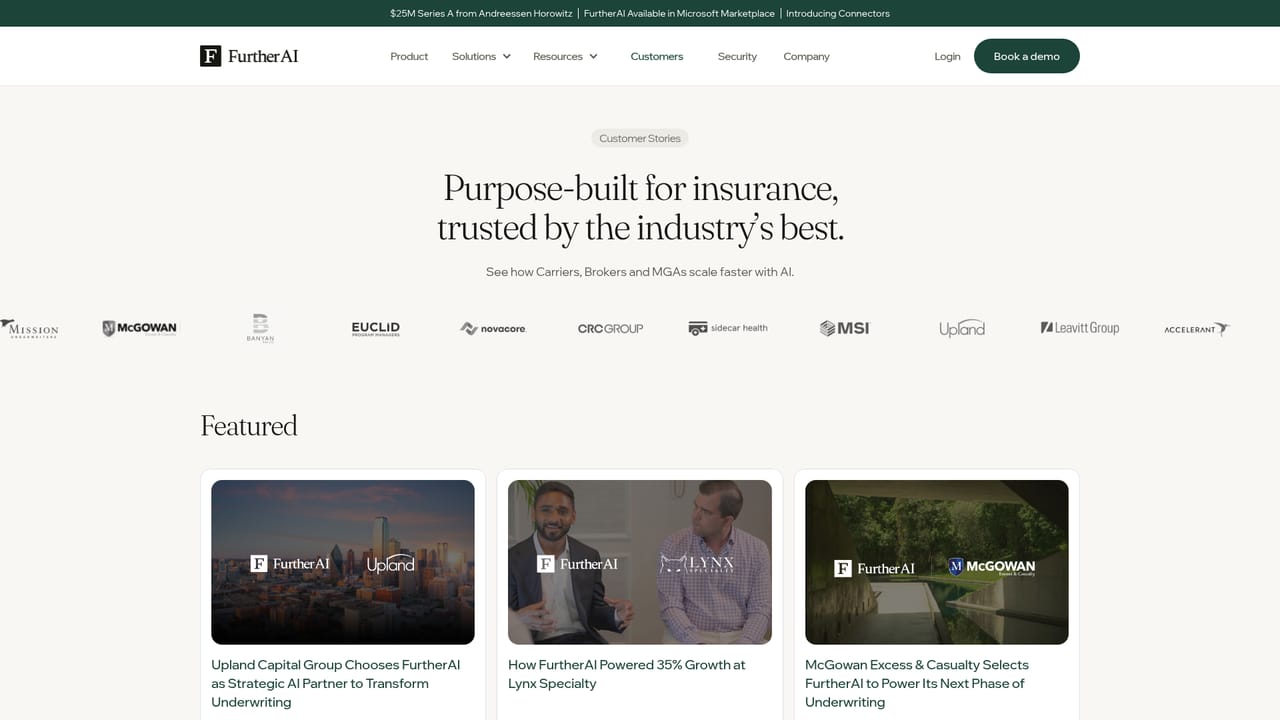Open the FurtherAI and Upland story thumbnail
The height and width of the screenshot is (720, 1280).
point(343,562)
